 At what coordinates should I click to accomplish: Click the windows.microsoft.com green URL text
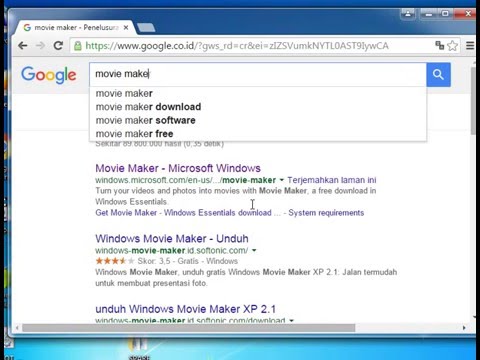(185, 180)
